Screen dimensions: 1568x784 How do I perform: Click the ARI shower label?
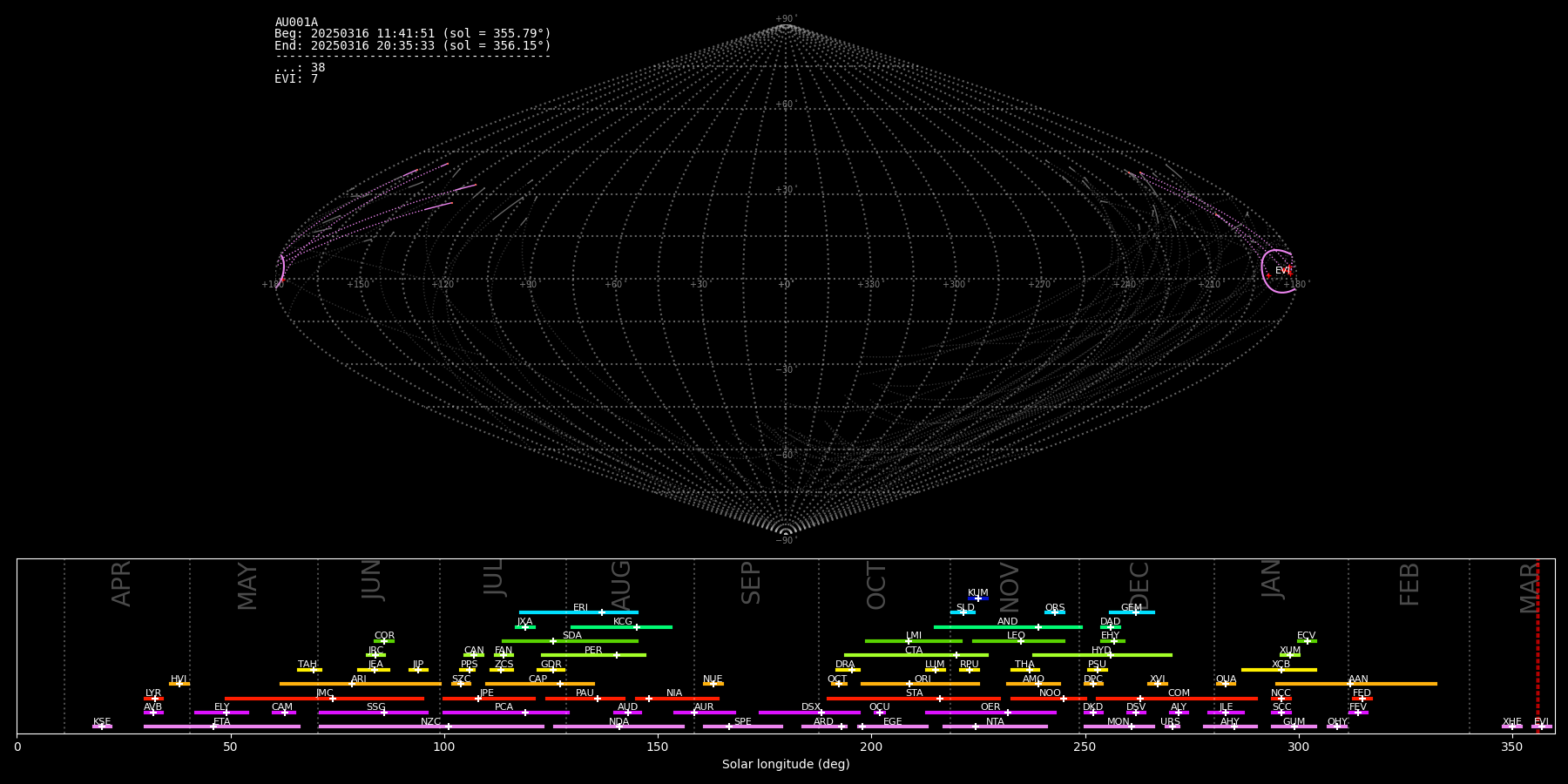pos(358,679)
